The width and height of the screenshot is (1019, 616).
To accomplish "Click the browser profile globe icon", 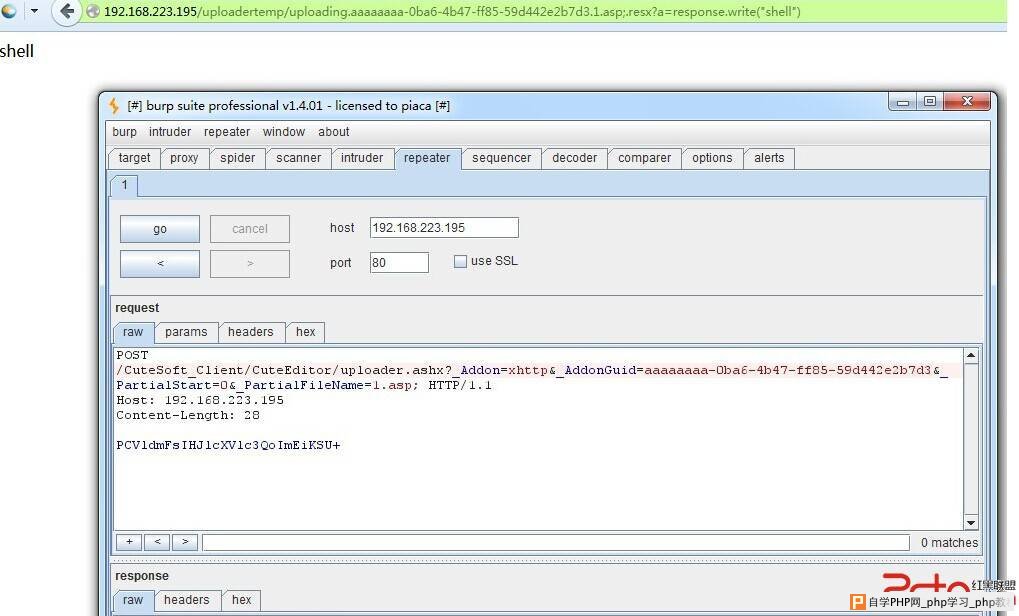I will point(9,10).
